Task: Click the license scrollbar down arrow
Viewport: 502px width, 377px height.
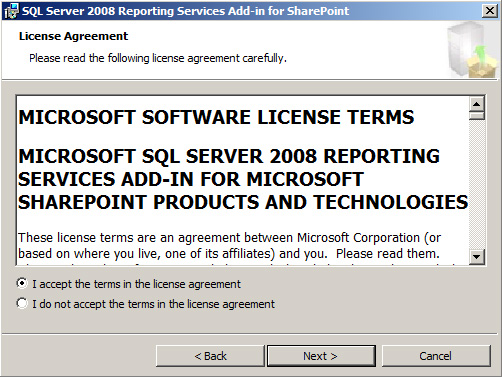Action: click(x=477, y=257)
